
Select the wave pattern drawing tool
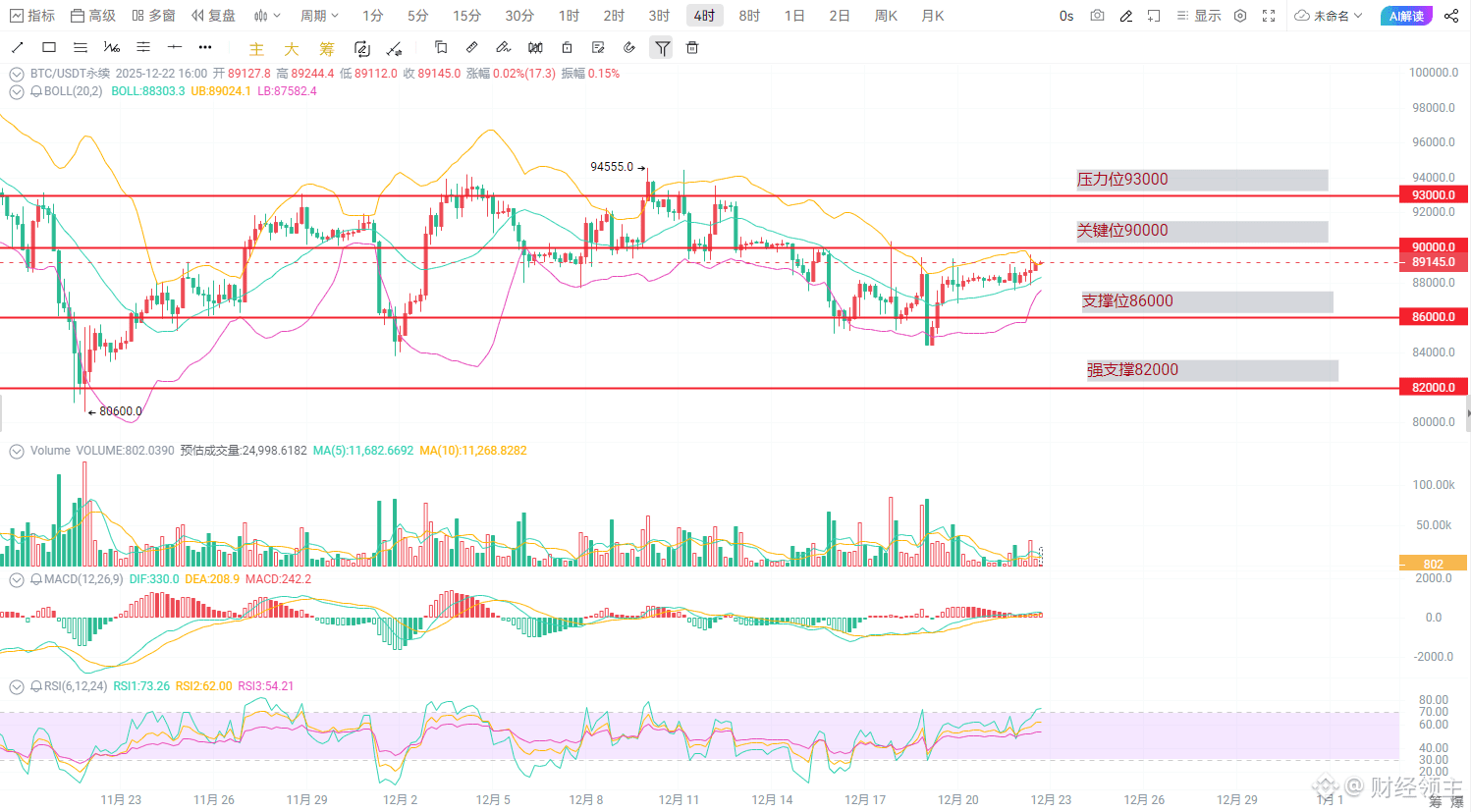point(112,47)
